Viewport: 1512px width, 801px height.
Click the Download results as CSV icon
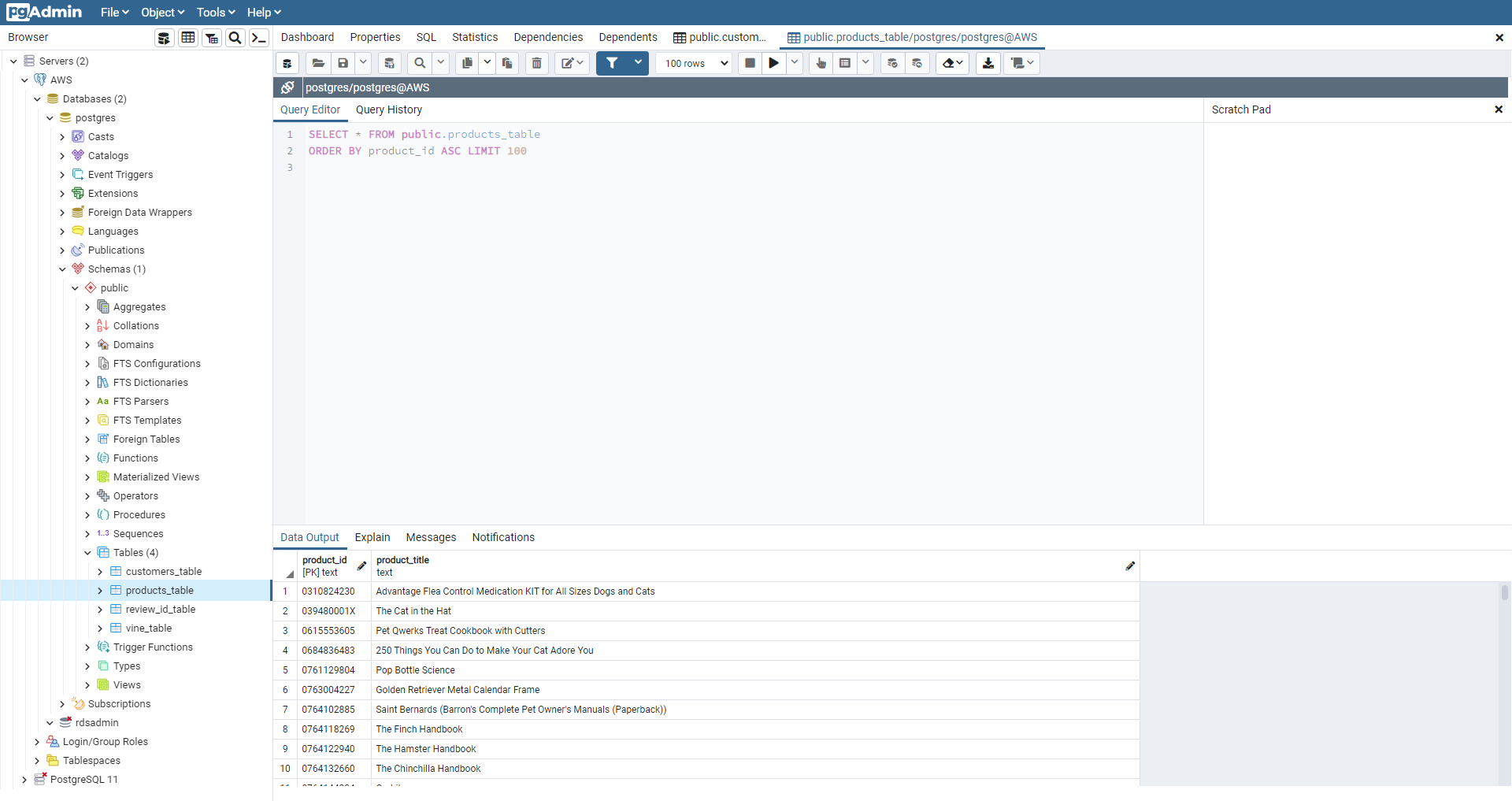coord(988,63)
